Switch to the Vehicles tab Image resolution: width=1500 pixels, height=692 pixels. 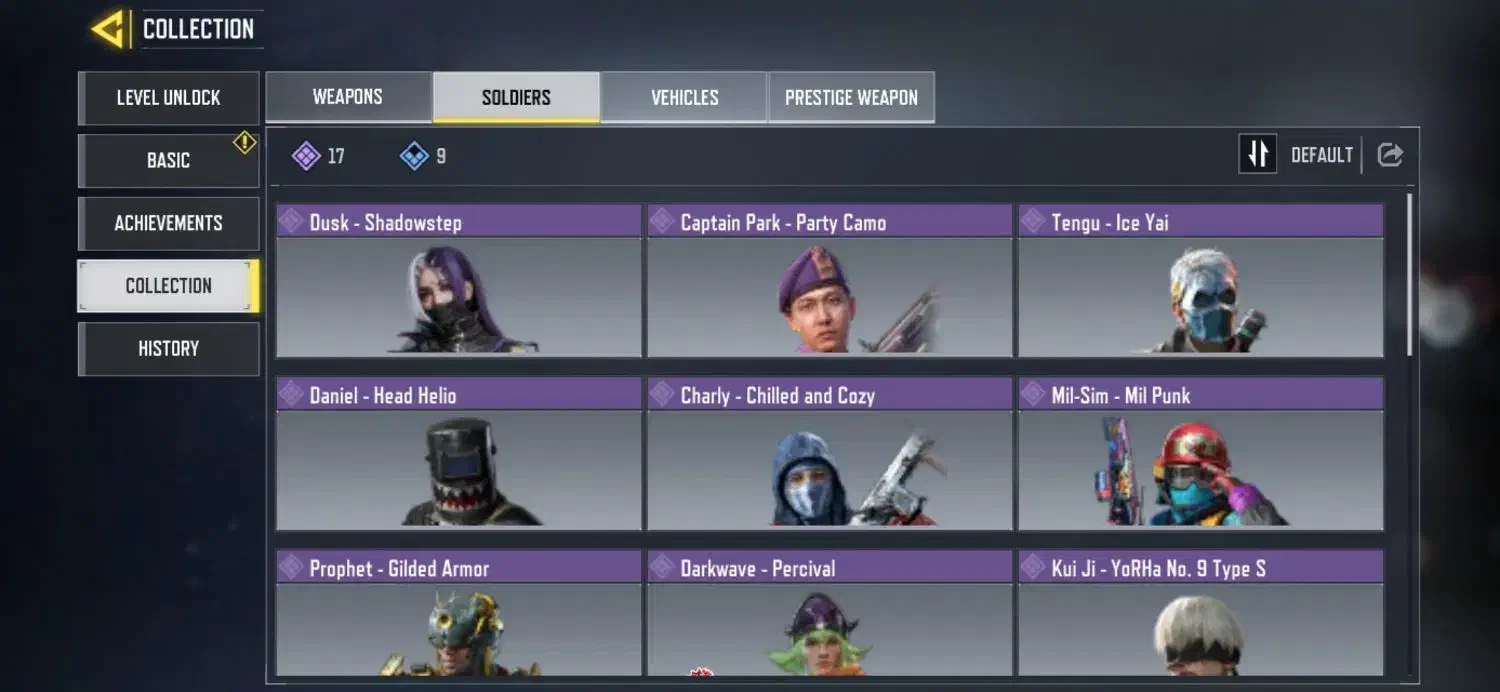tap(684, 97)
